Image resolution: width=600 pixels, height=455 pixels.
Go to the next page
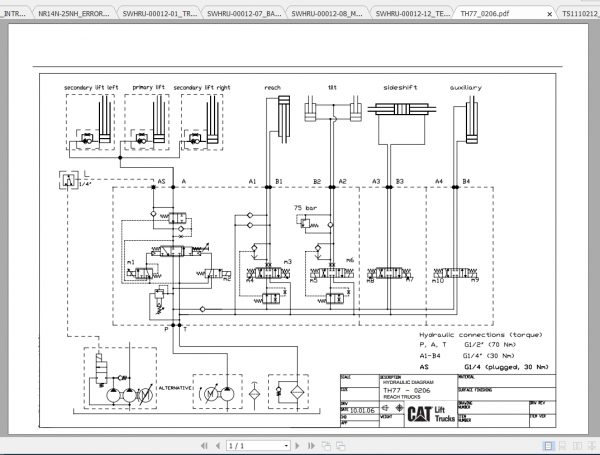pyautogui.click(x=297, y=446)
